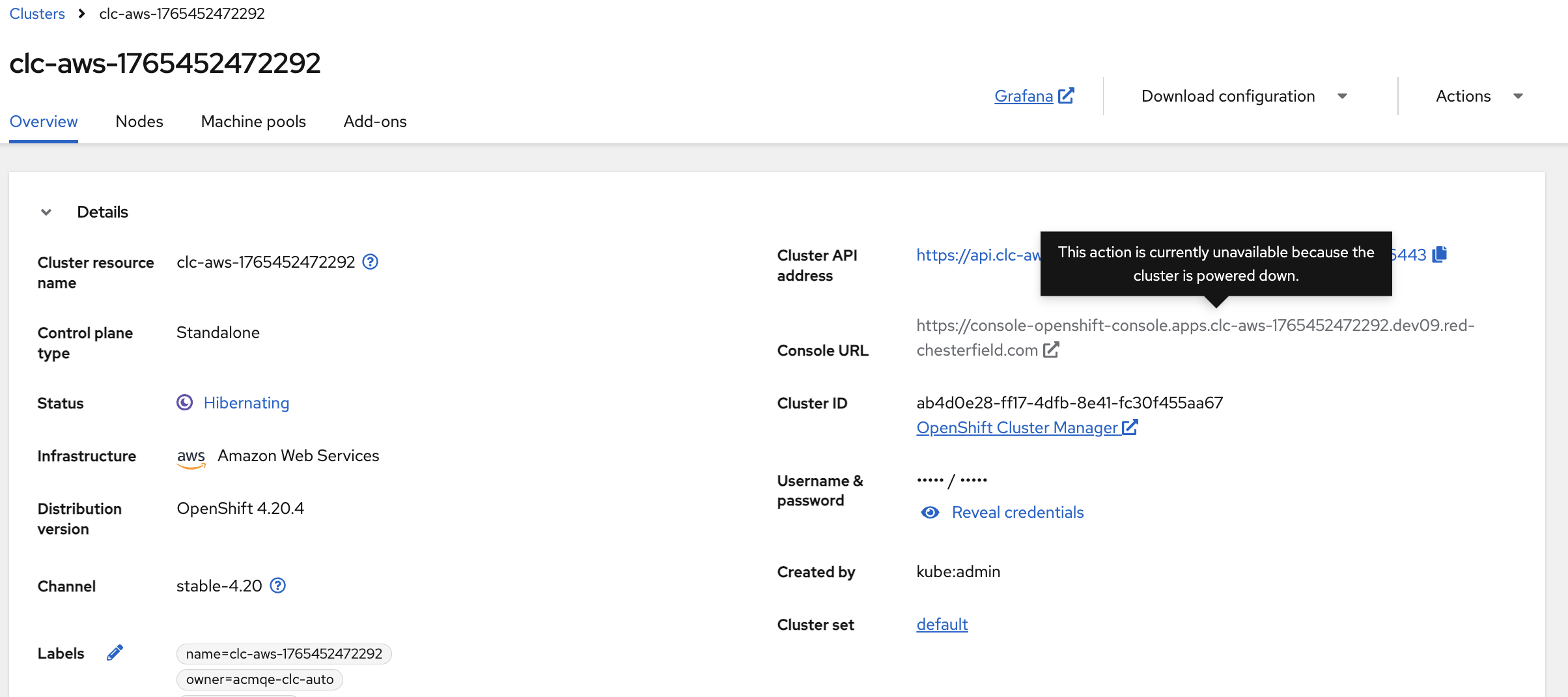Click the Hibernating status link
The height and width of the screenshot is (697, 1568).
point(246,403)
